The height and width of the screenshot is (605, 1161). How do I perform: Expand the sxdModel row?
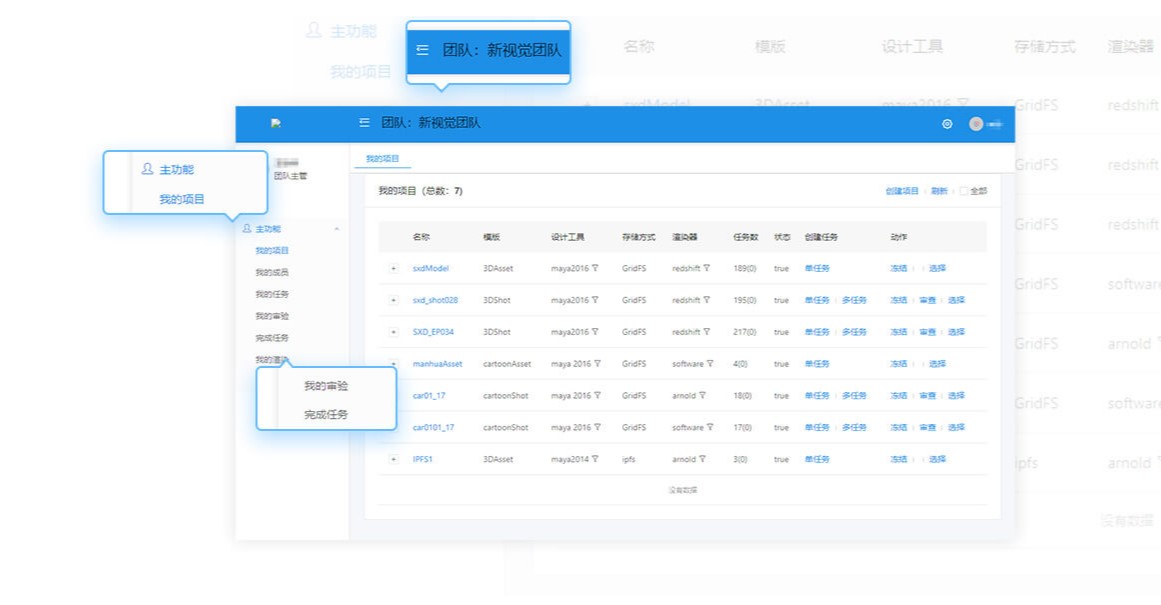(x=393, y=268)
